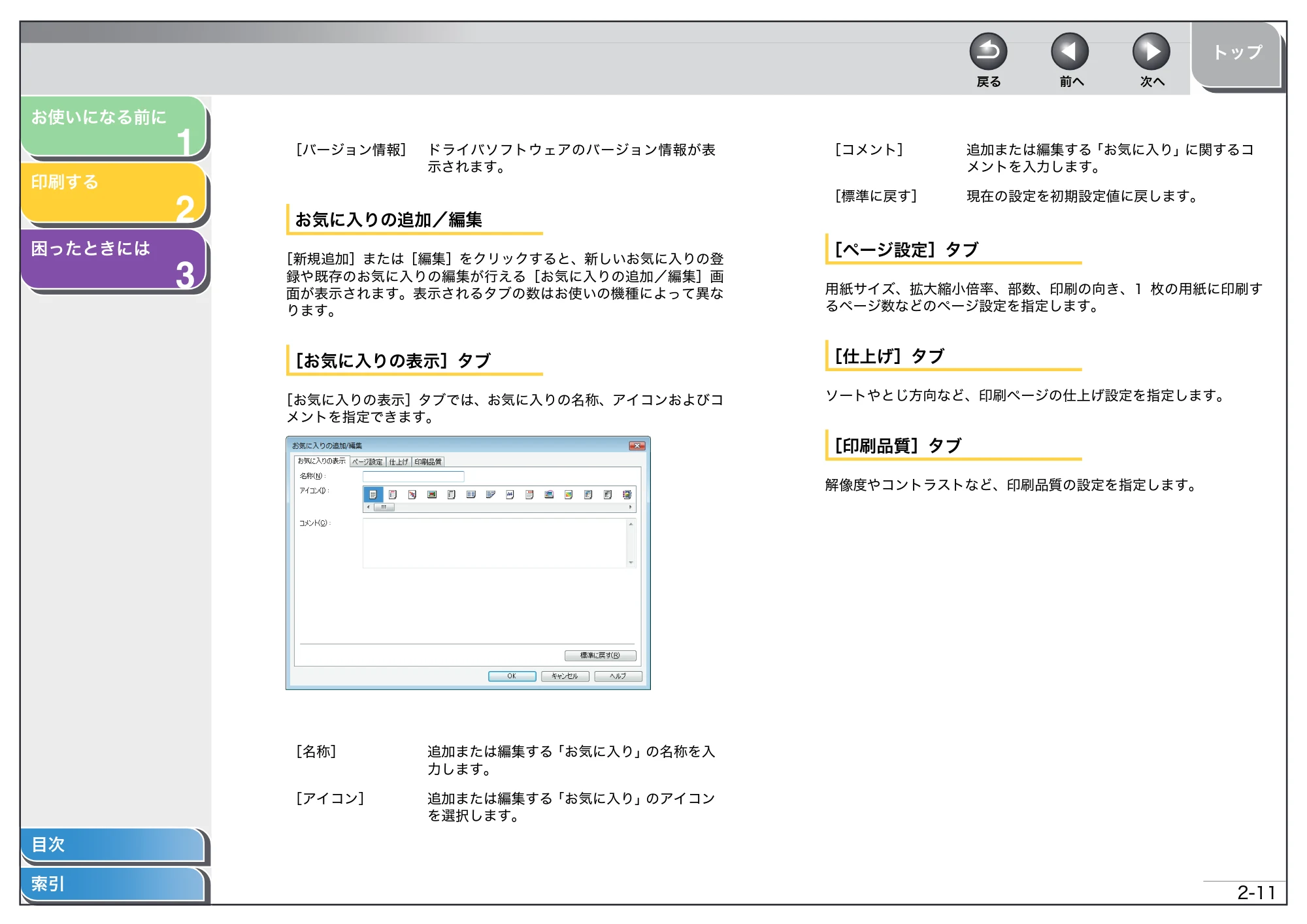The image size is (1307, 924).
Task: Click the 名称(N) text input field
Action: 414,476
